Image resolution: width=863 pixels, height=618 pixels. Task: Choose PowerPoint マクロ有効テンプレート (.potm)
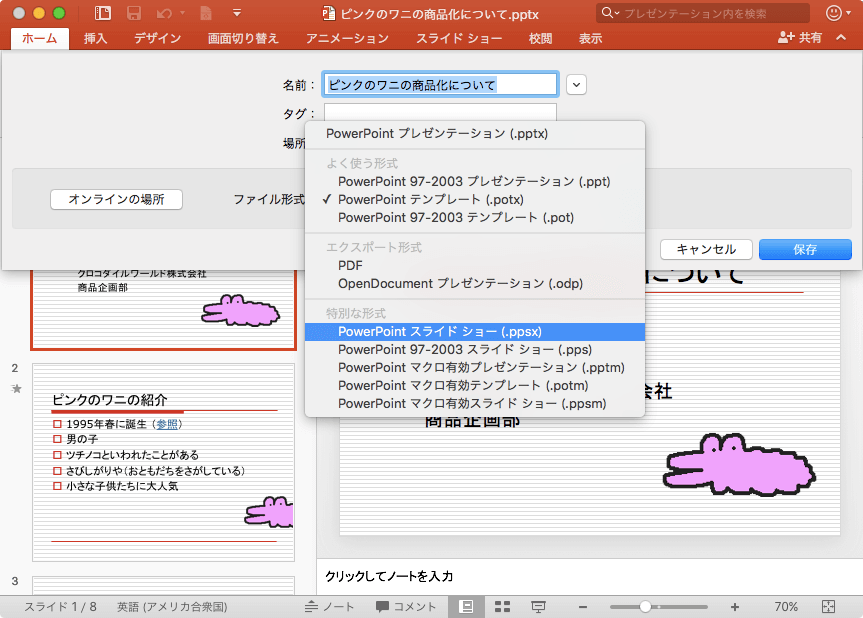474,386
